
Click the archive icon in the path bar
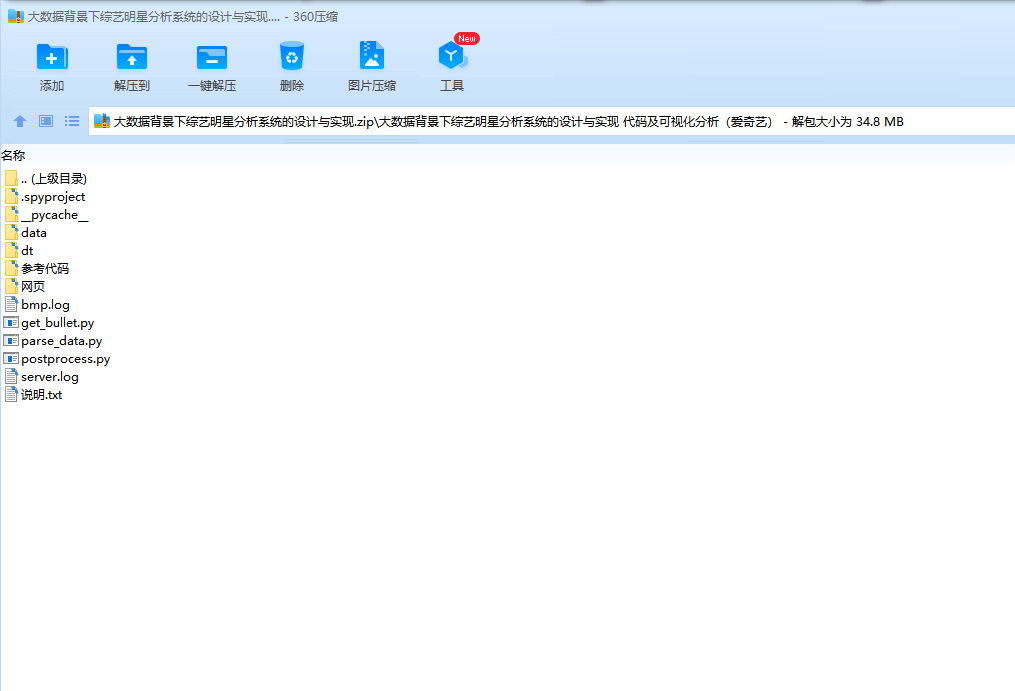click(102, 121)
